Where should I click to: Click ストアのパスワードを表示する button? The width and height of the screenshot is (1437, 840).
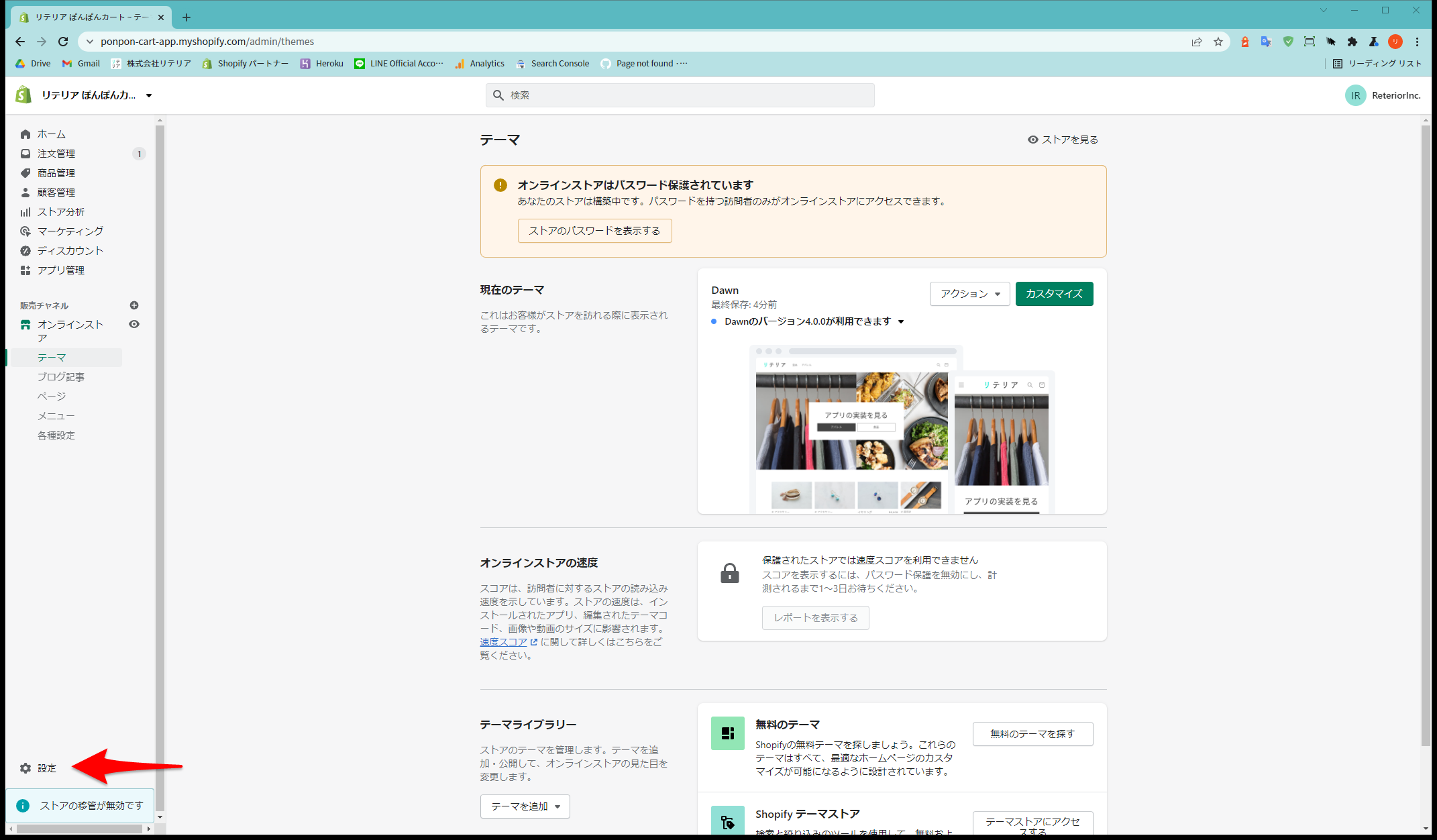pos(594,231)
